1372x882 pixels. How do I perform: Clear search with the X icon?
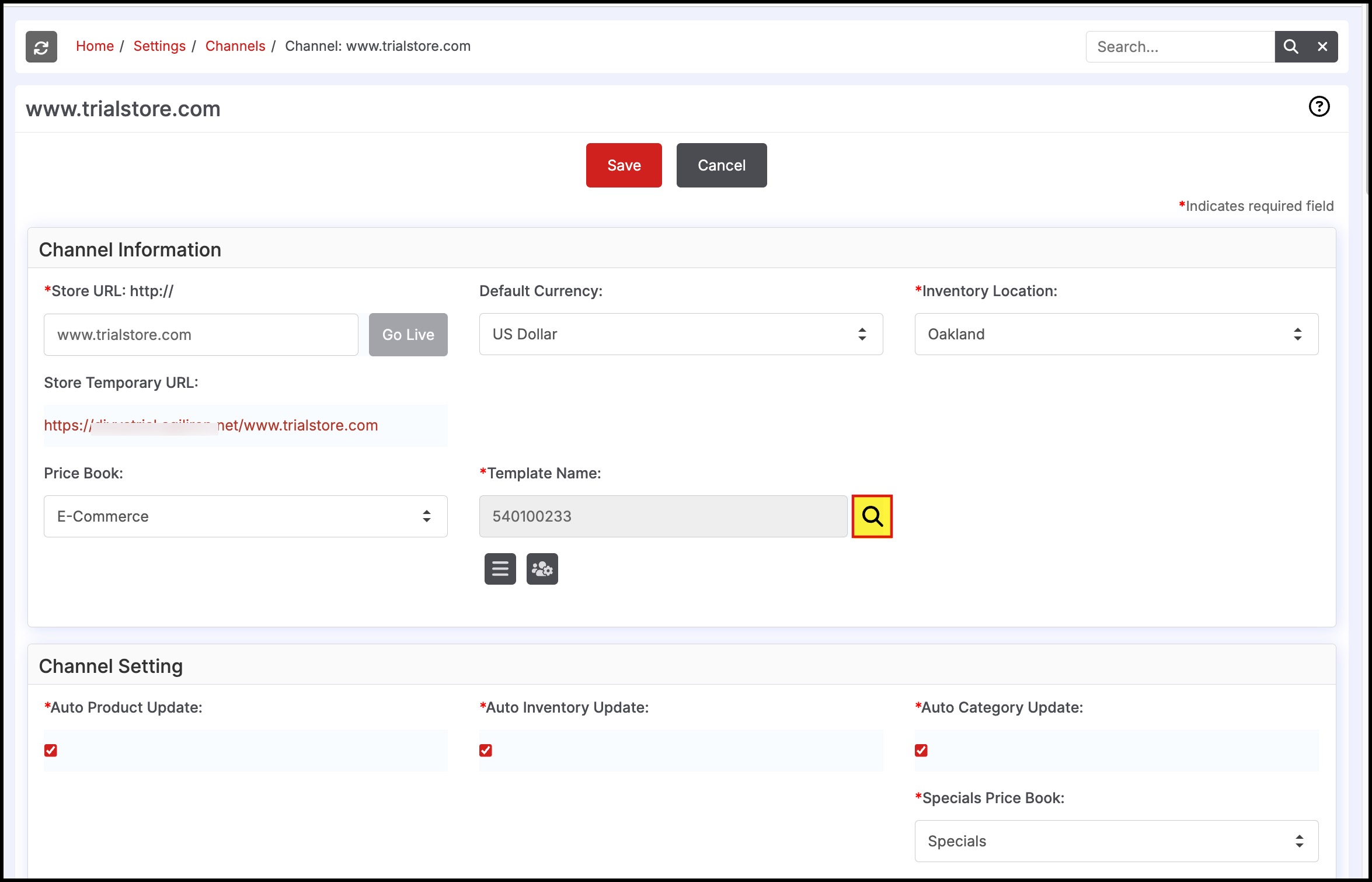point(1322,47)
